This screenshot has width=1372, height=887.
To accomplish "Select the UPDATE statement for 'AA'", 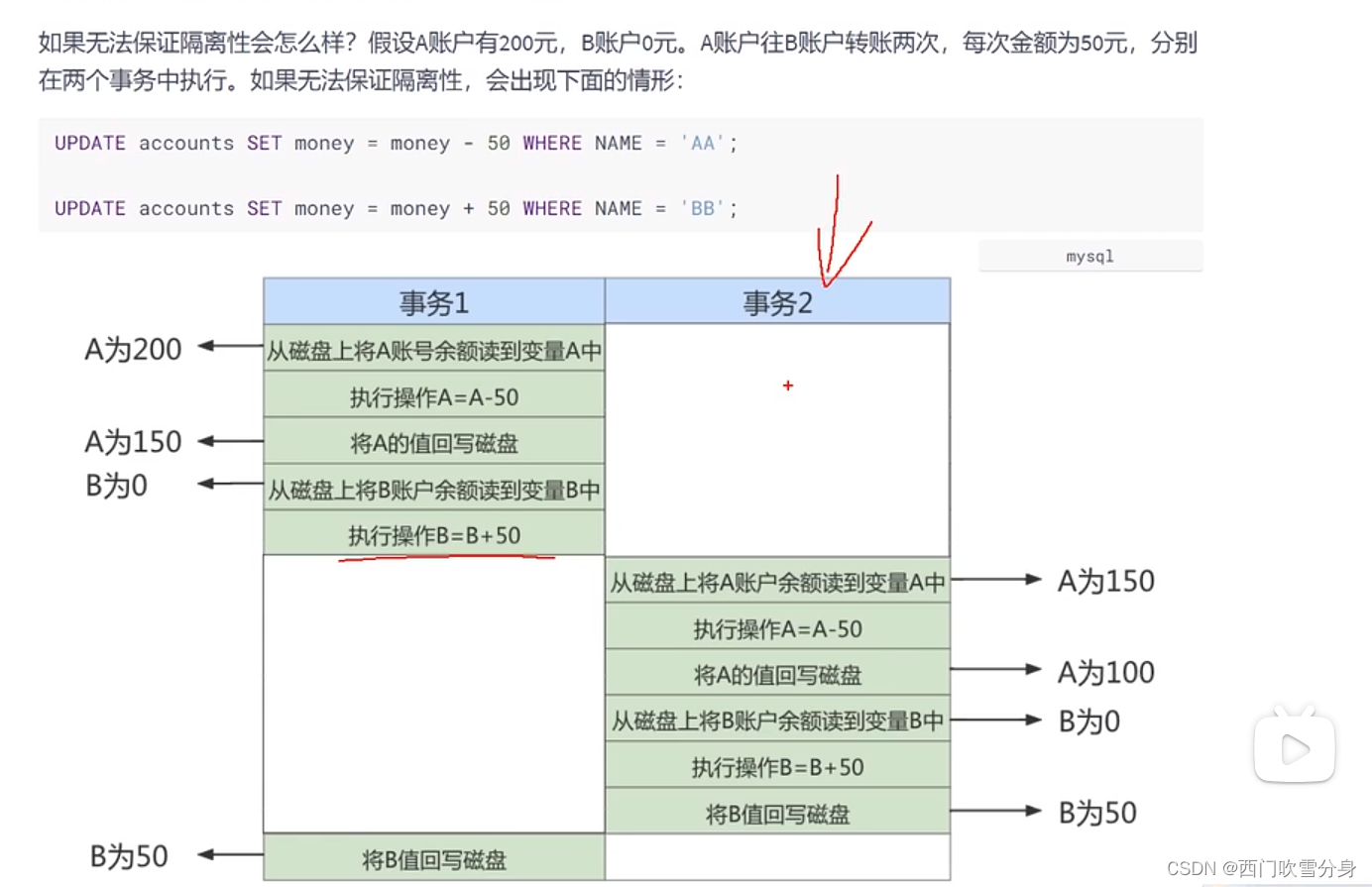I will coord(396,143).
